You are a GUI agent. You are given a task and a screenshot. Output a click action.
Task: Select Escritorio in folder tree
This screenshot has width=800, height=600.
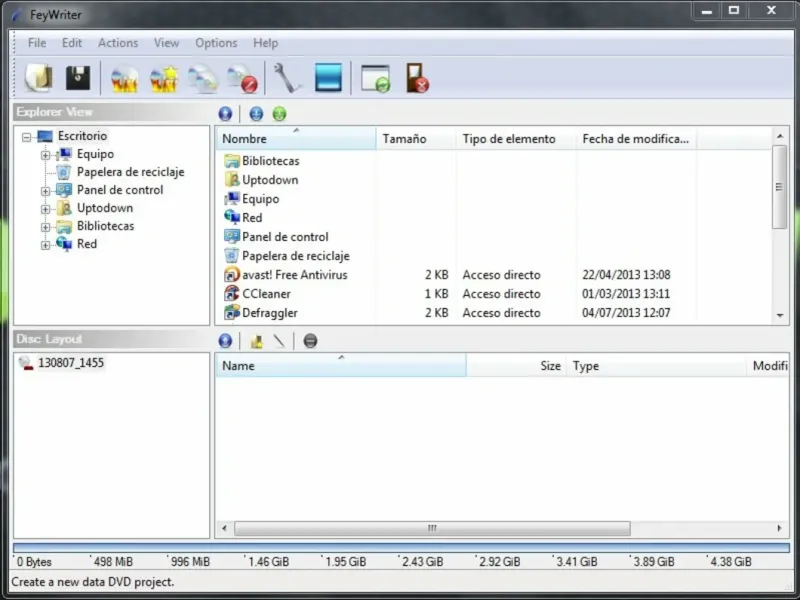pyautogui.click(x=82, y=136)
